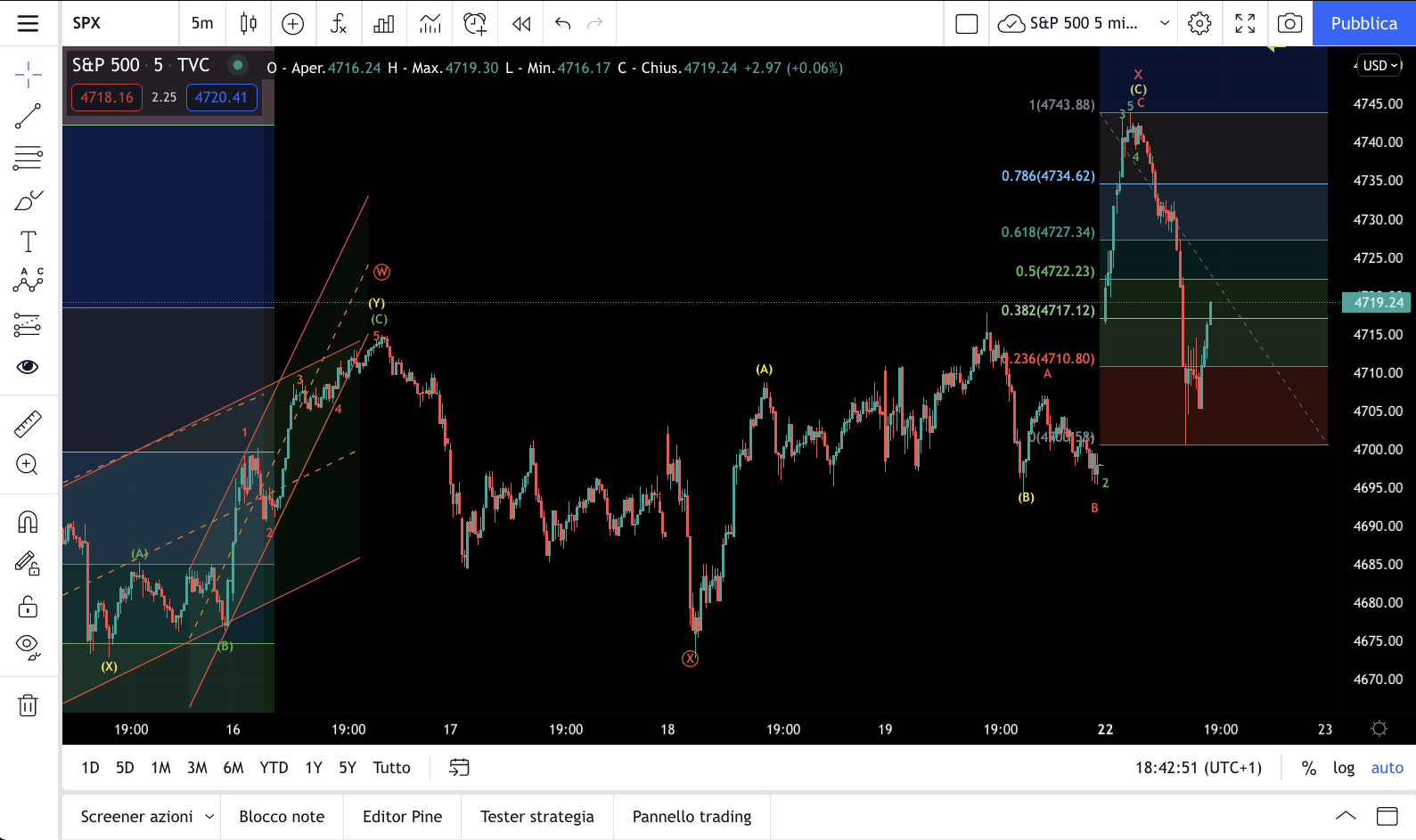Select the 6M time range

[x=233, y=768]
